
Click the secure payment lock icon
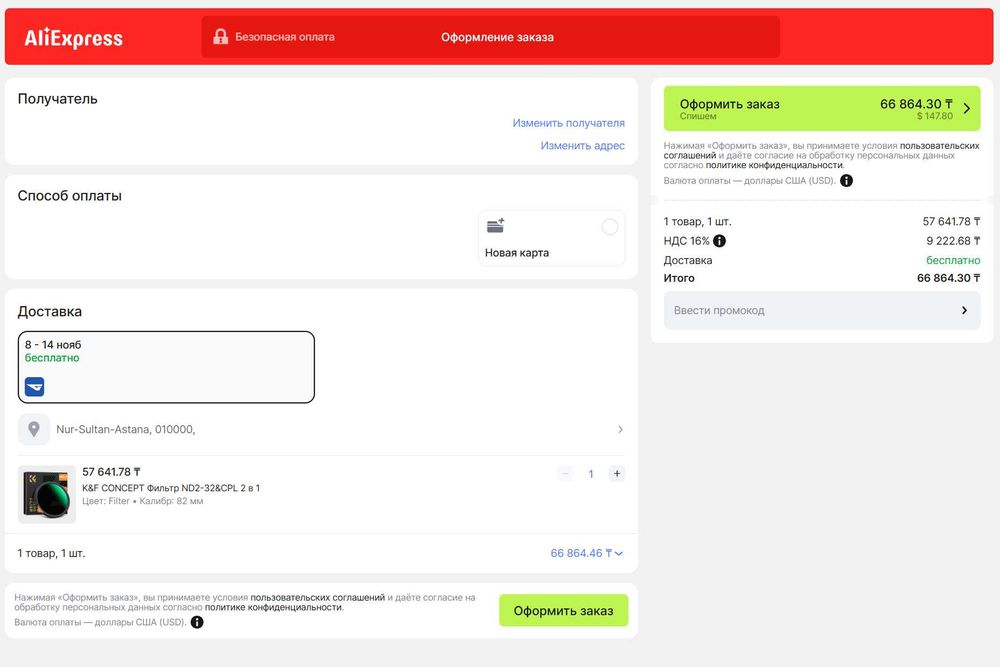[221, 36]
